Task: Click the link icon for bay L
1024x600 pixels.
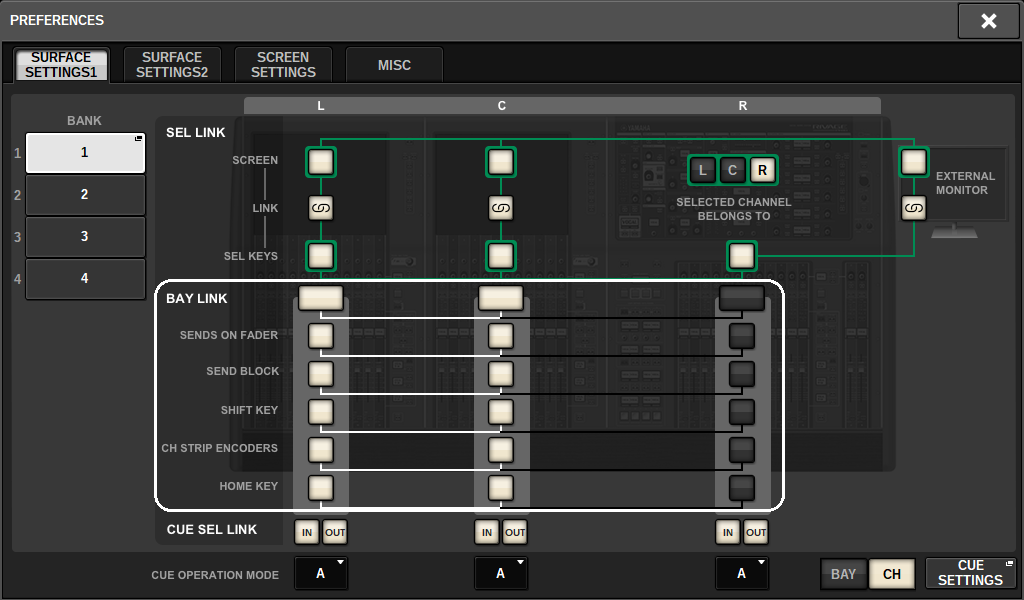Action: click(321, 208)
